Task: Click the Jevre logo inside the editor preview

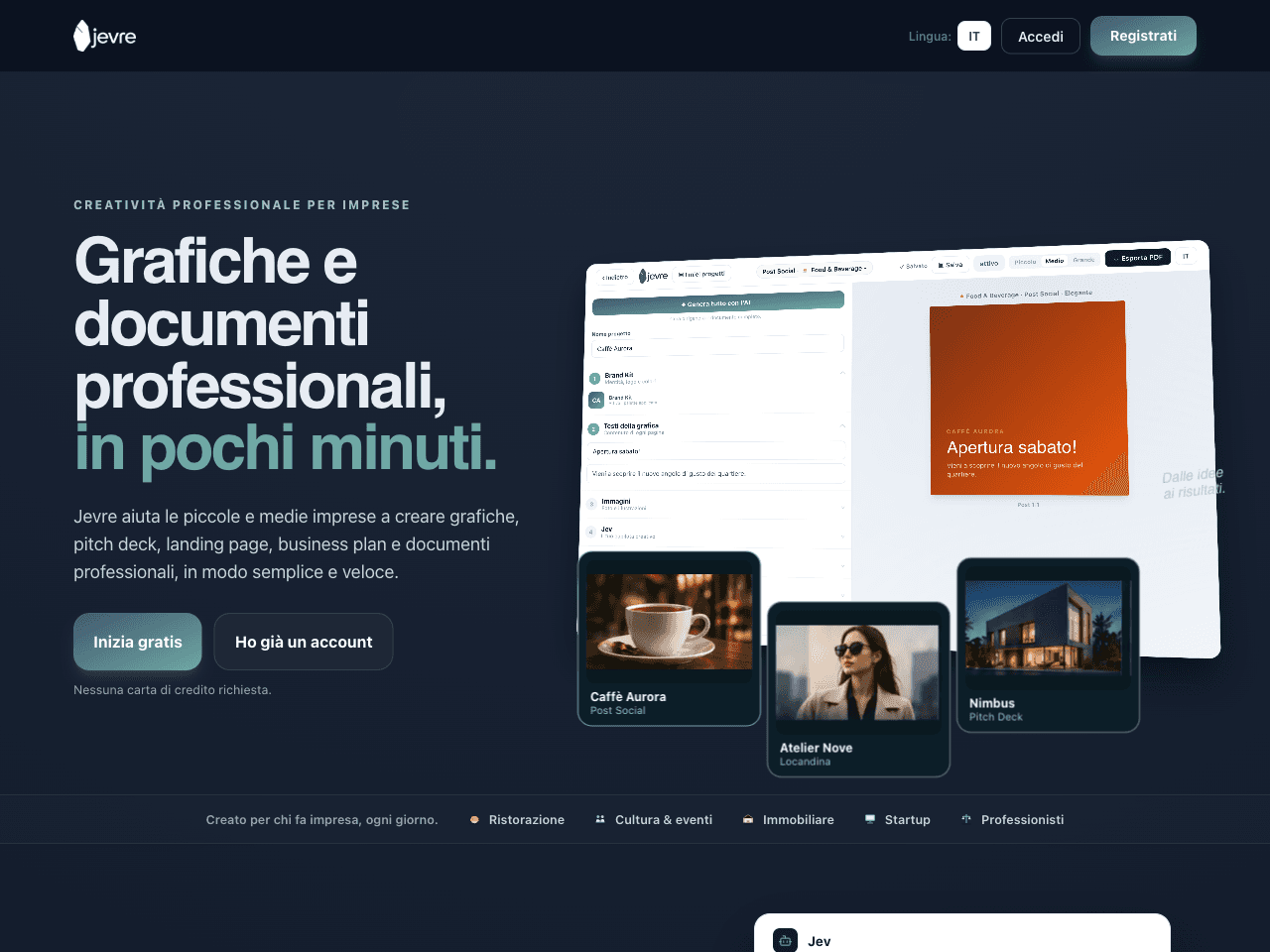Action: [x=654, y=276]
